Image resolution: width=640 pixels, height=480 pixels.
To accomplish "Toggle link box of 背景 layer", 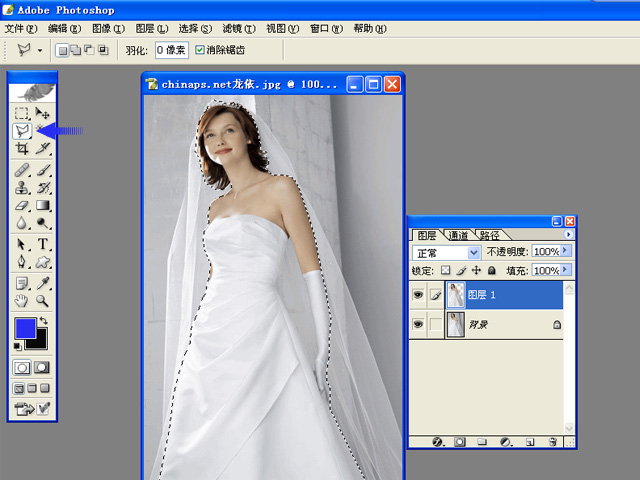I will (436, 324).
